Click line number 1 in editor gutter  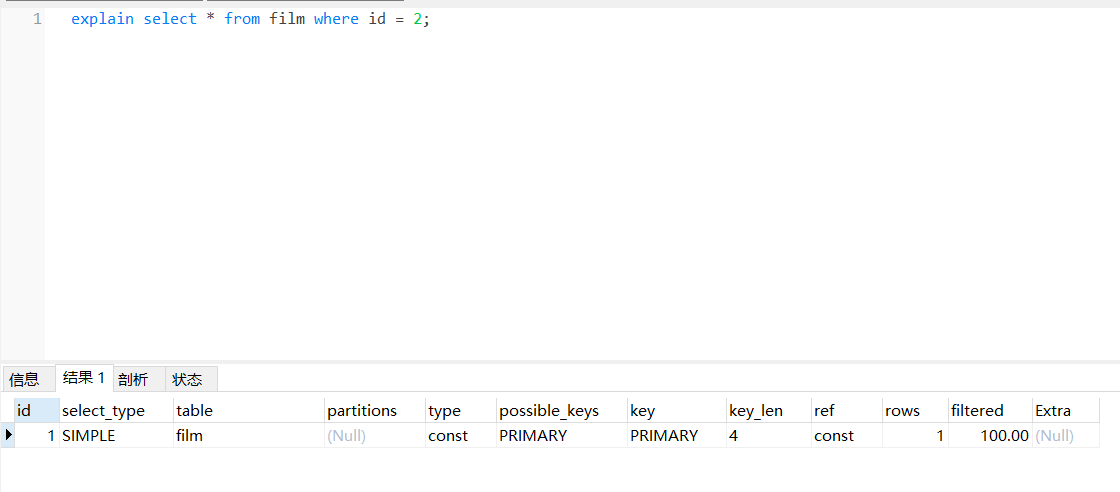point(36,19)
